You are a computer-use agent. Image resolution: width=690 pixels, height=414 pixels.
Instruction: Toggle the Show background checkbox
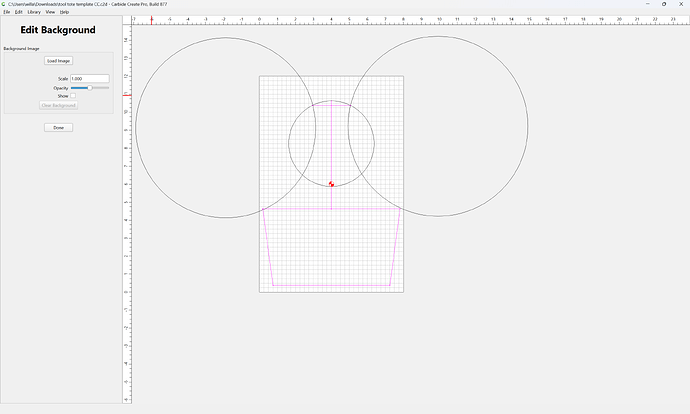coord(73,96)
